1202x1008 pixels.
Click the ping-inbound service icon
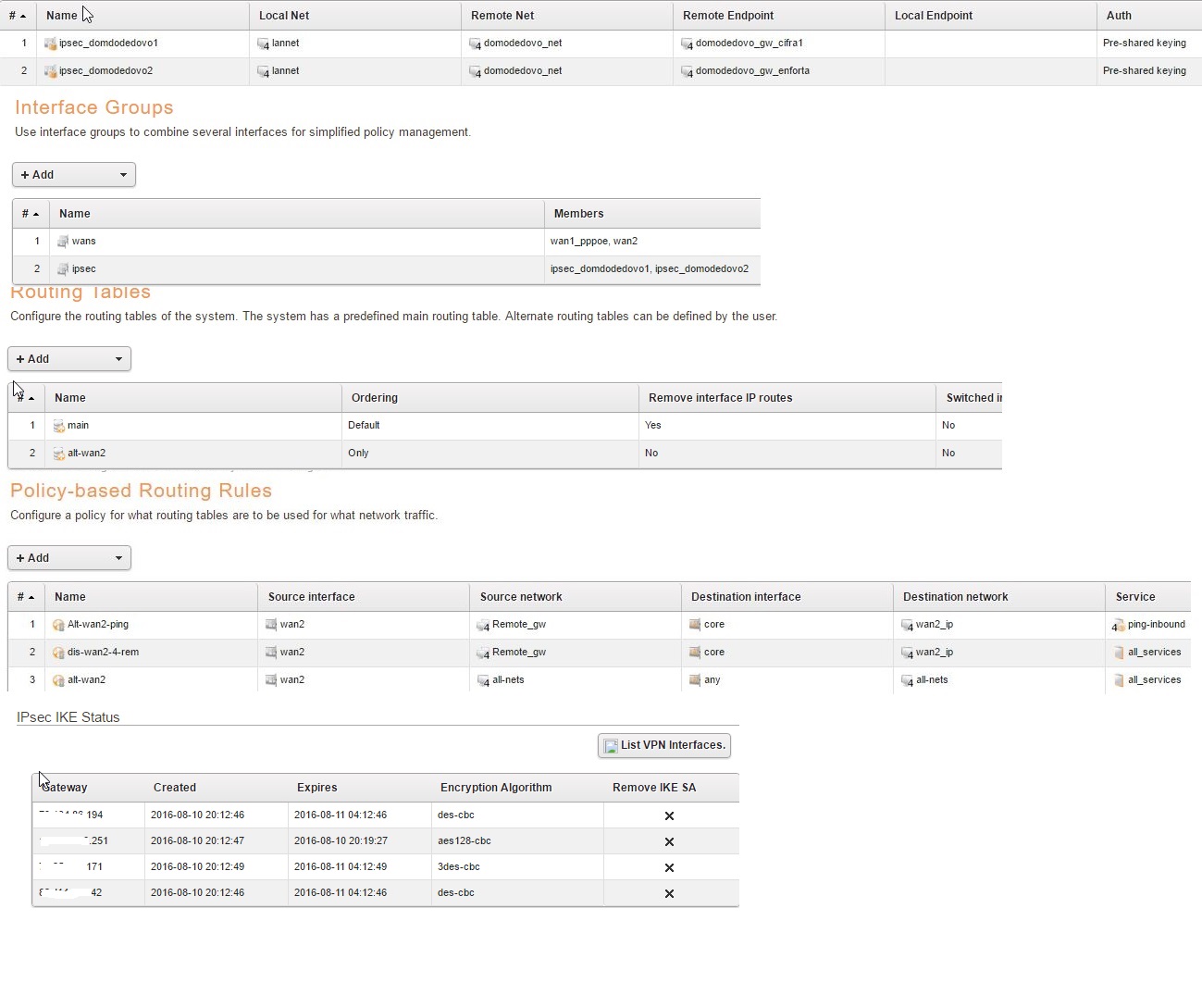[1118, 625]
